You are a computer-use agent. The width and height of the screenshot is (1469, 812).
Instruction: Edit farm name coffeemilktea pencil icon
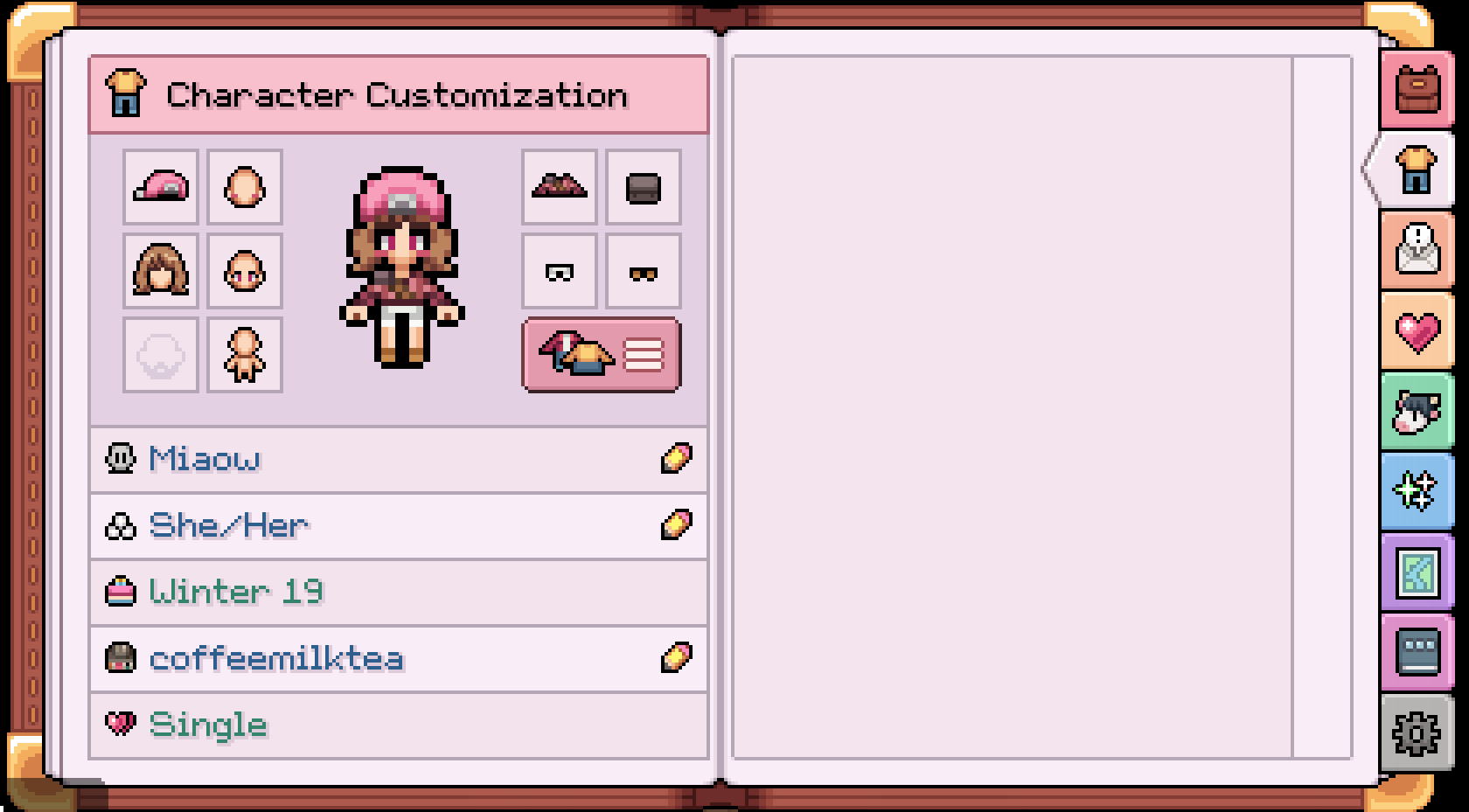tap(677, 657)
